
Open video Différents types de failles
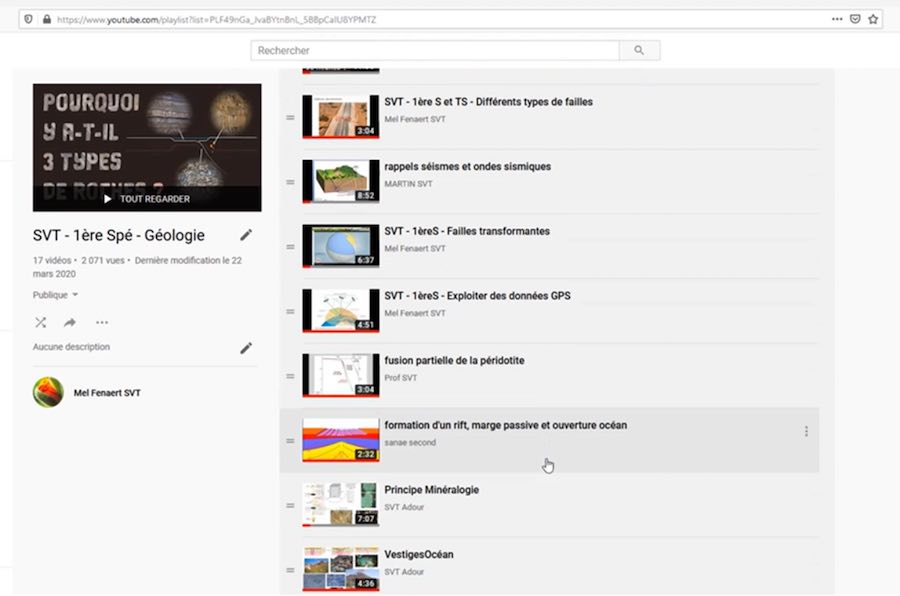pos(488,102)
